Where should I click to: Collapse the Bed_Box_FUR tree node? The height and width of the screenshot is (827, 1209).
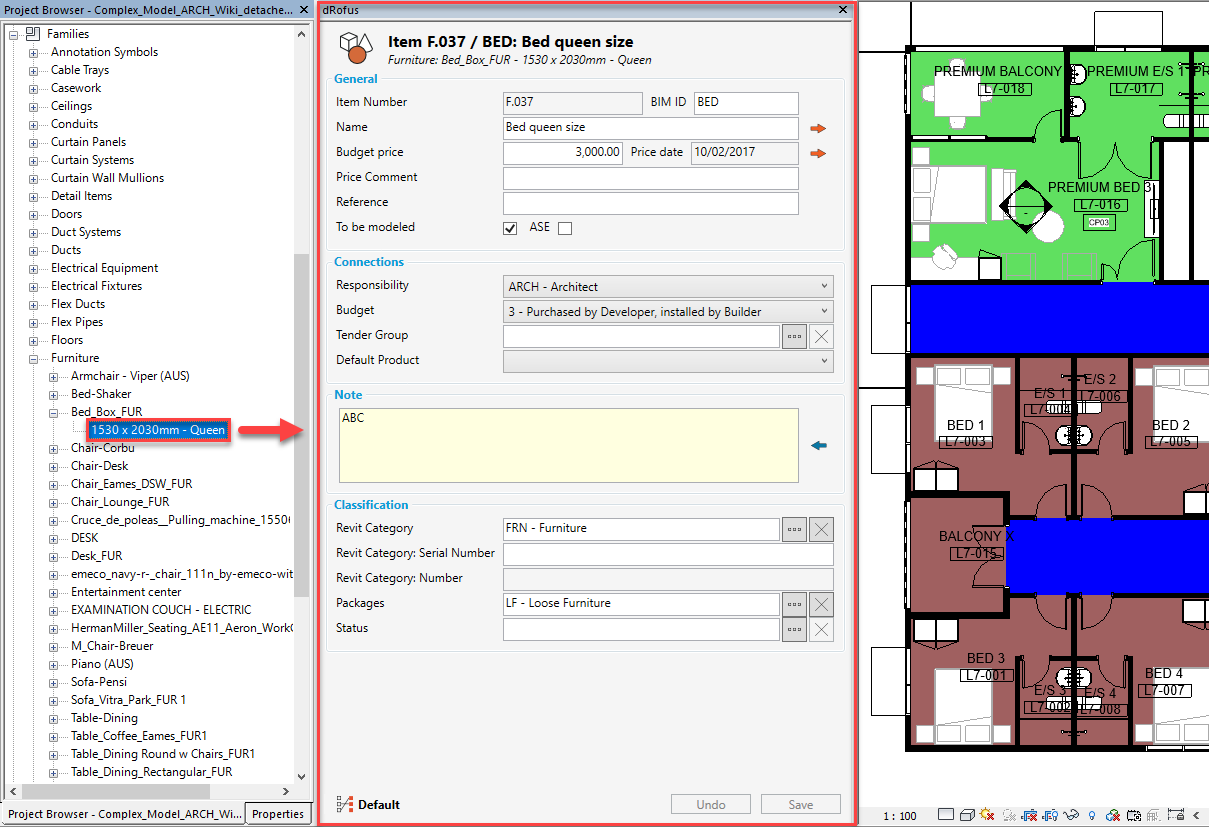(x=54, y=412)
